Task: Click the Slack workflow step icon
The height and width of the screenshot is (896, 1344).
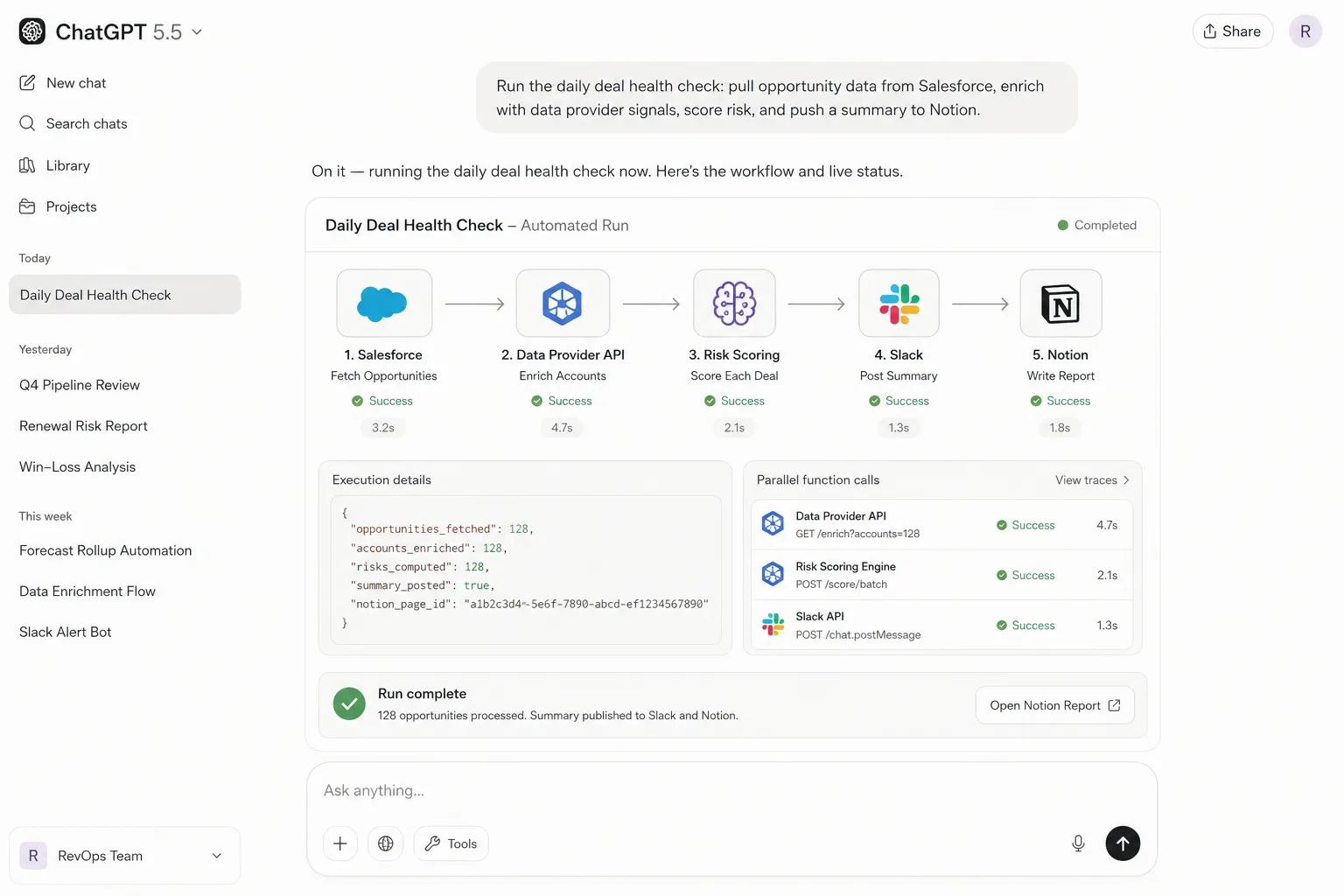Action: 899,304
